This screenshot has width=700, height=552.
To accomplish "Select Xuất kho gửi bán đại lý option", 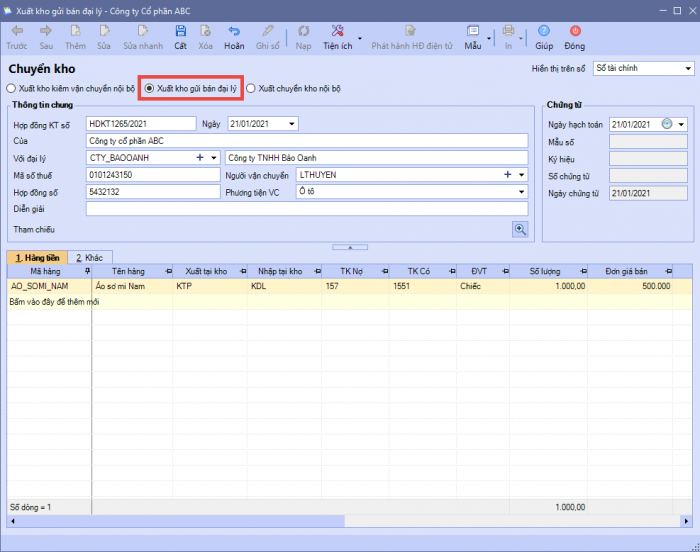I will point(150,89).
